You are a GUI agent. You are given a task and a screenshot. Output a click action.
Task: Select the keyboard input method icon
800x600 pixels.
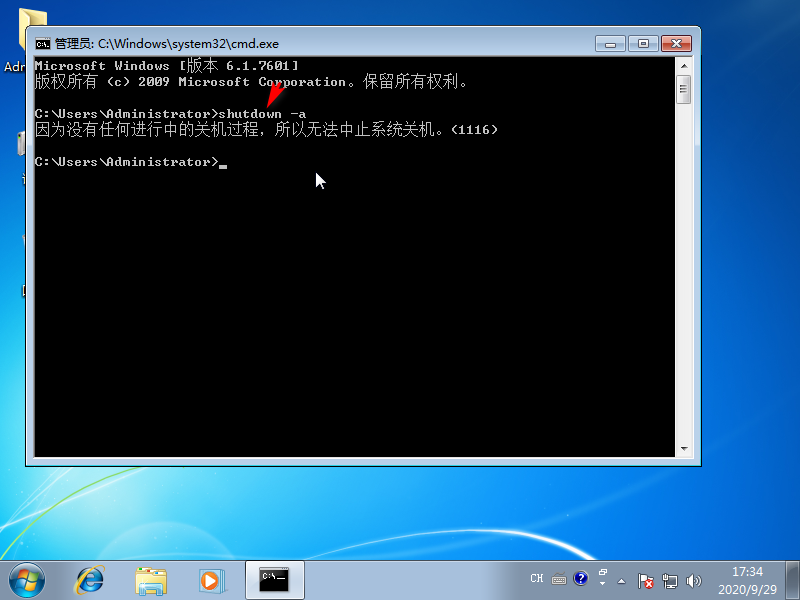pyautogui.click(x=558, y=578)
